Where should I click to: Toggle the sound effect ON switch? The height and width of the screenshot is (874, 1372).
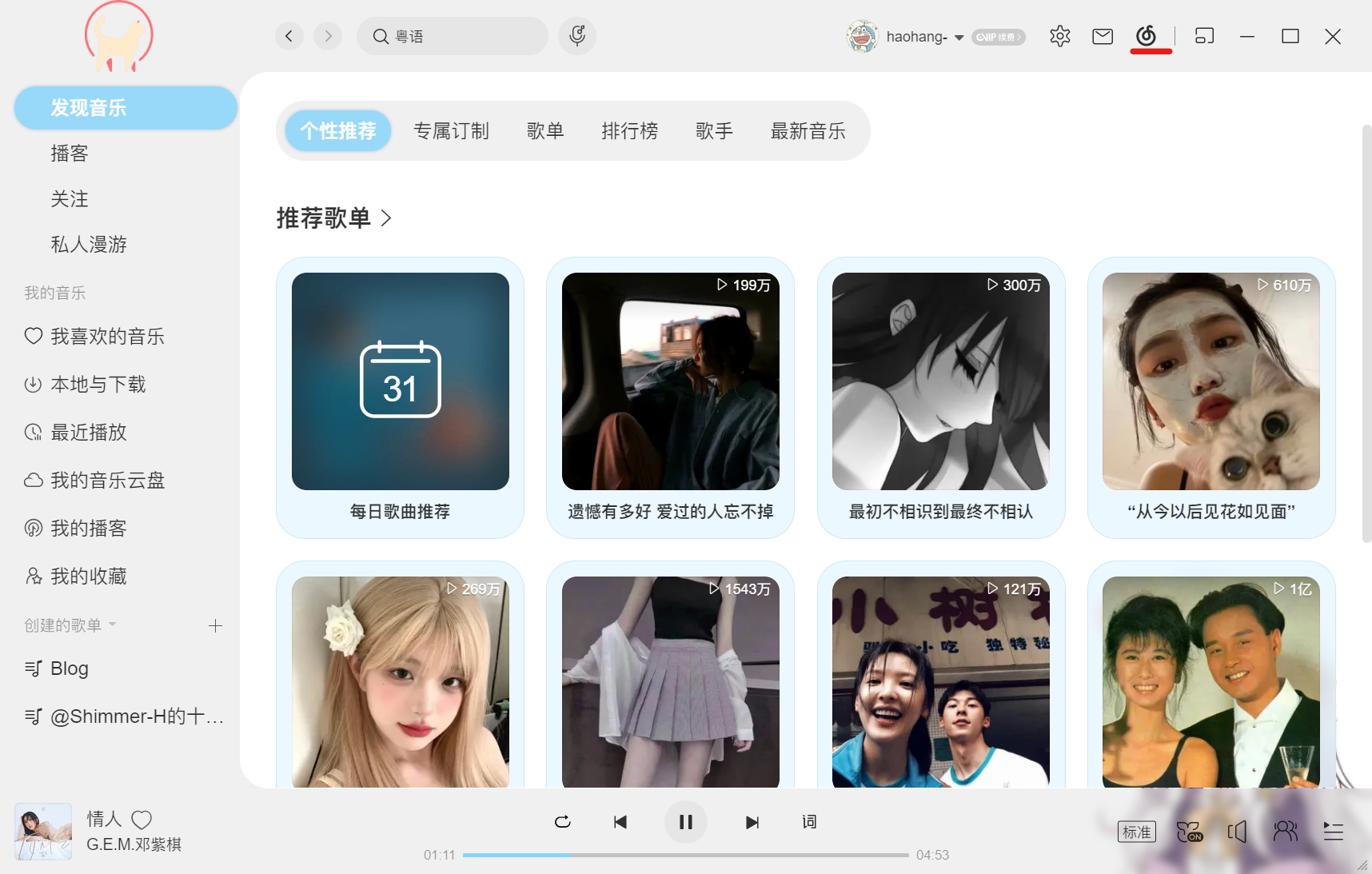(1189, 832)
